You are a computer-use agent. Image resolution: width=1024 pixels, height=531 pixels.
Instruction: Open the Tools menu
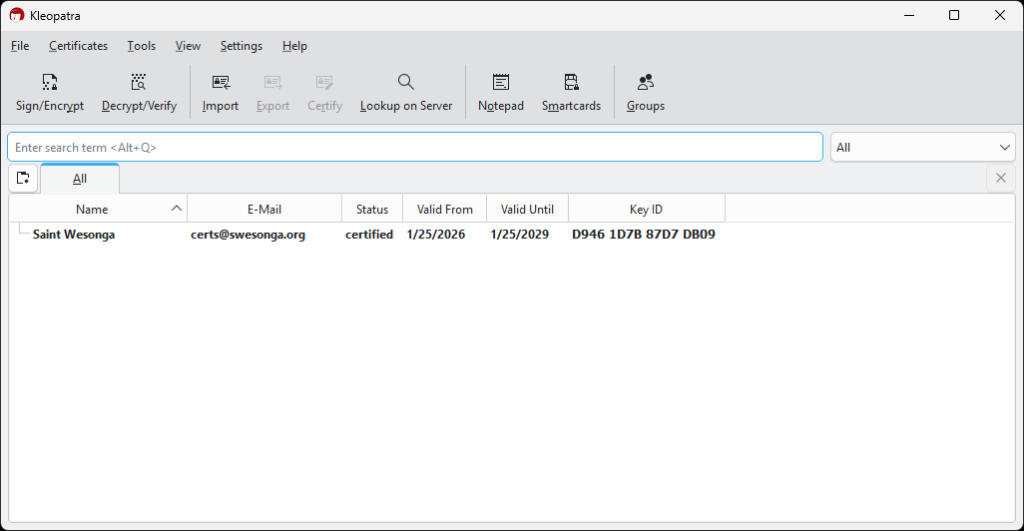click(x=141, y=46)
